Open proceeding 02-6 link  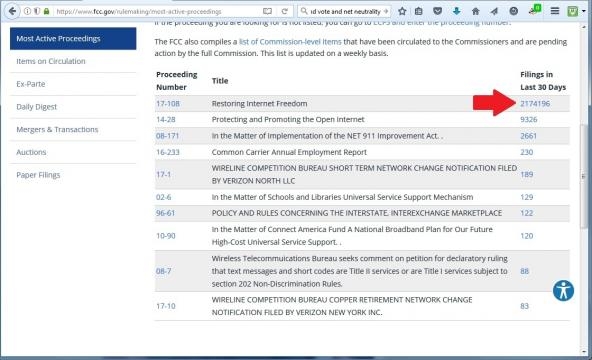[163, 197]
